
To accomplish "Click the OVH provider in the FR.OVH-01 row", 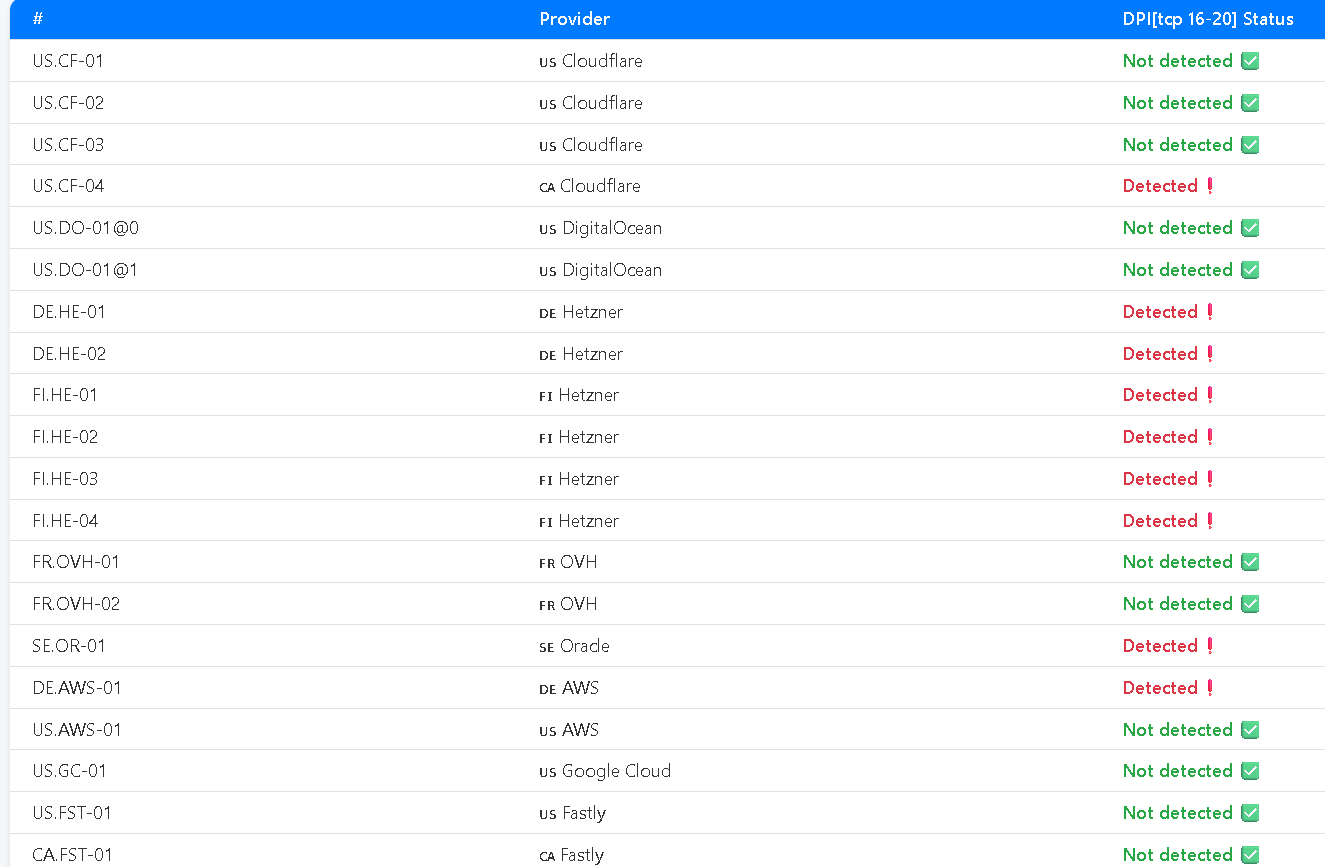I will coord(568,562).
